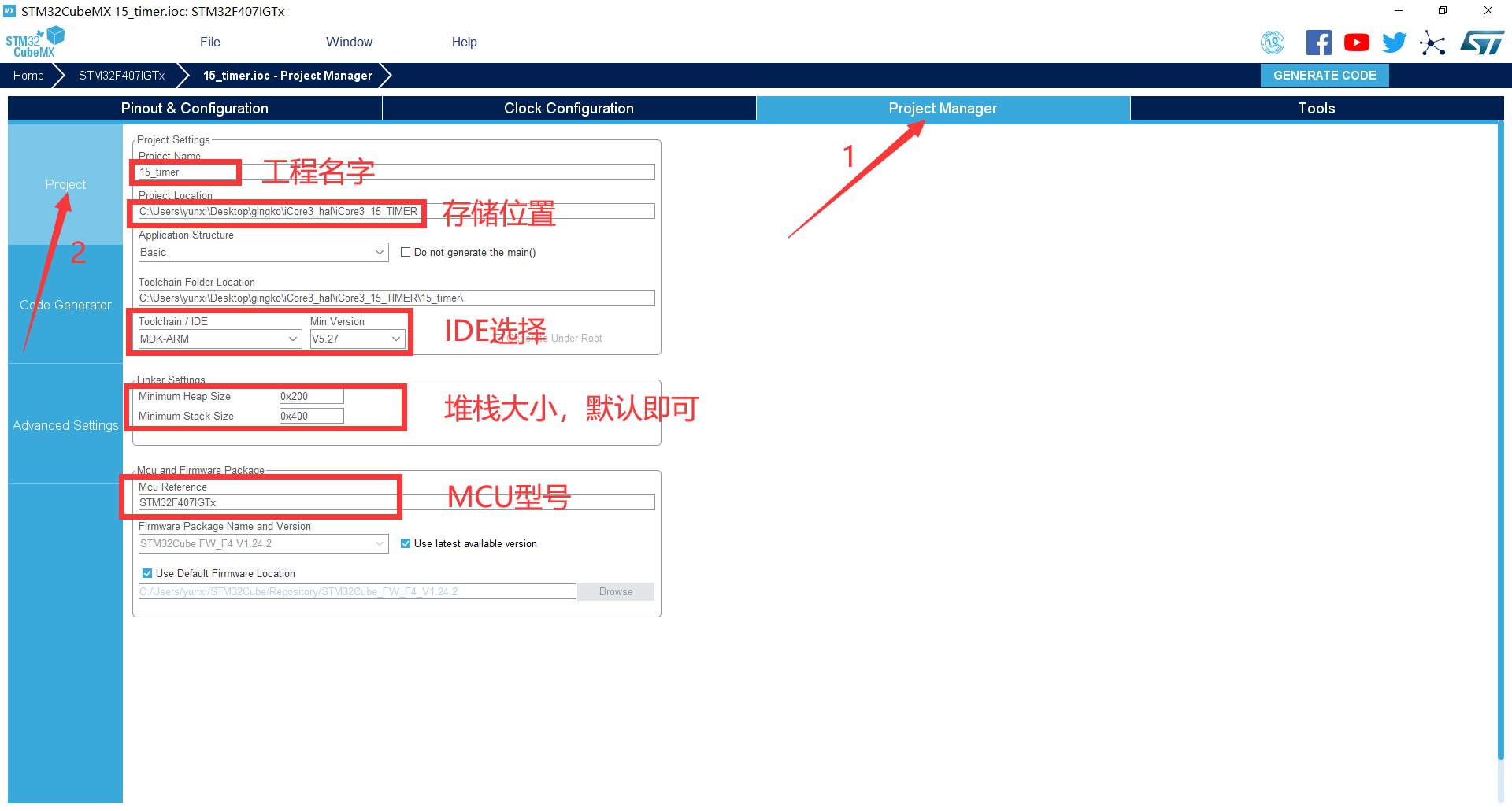Click the GENERATE CODE button
The width and height of the screenshot is (1512, 811).
click(1325, 76)
